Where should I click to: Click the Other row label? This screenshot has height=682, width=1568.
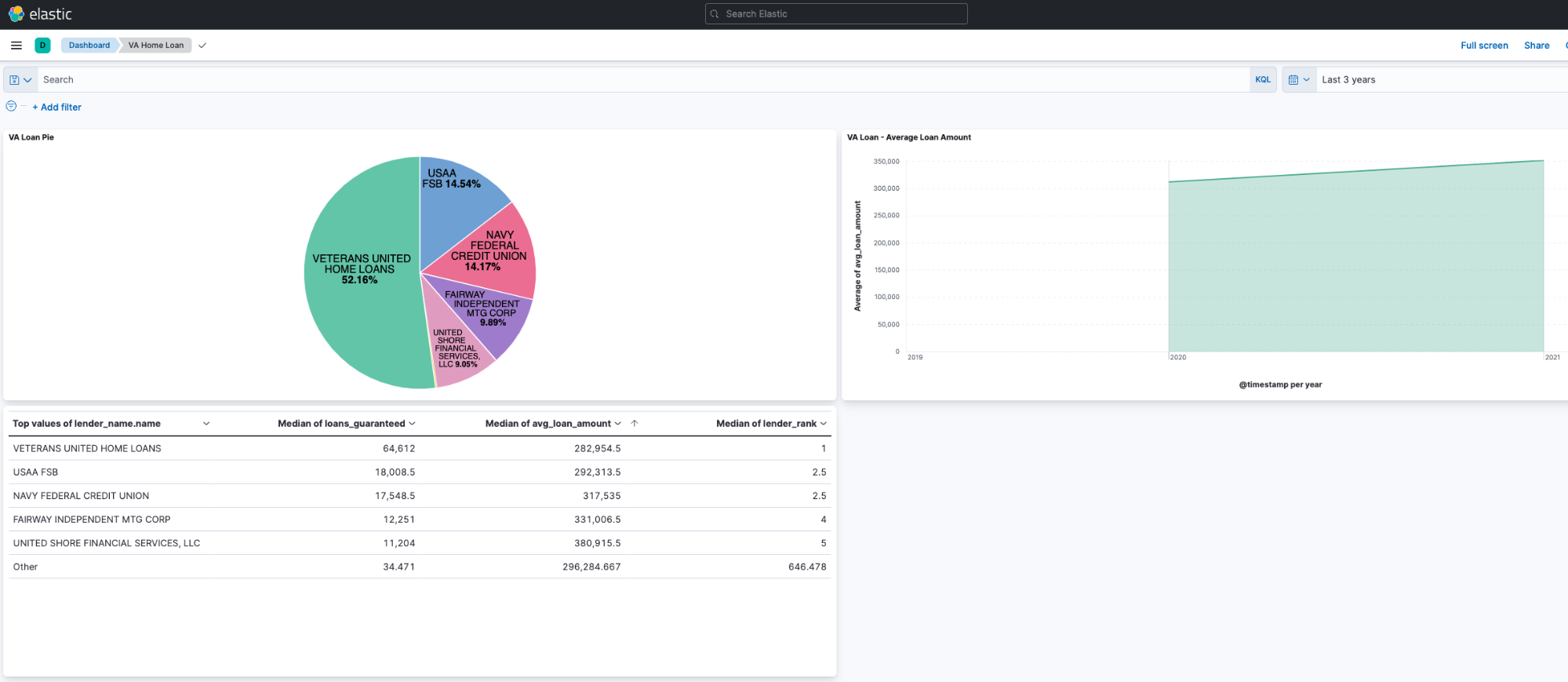coord(25,567)
